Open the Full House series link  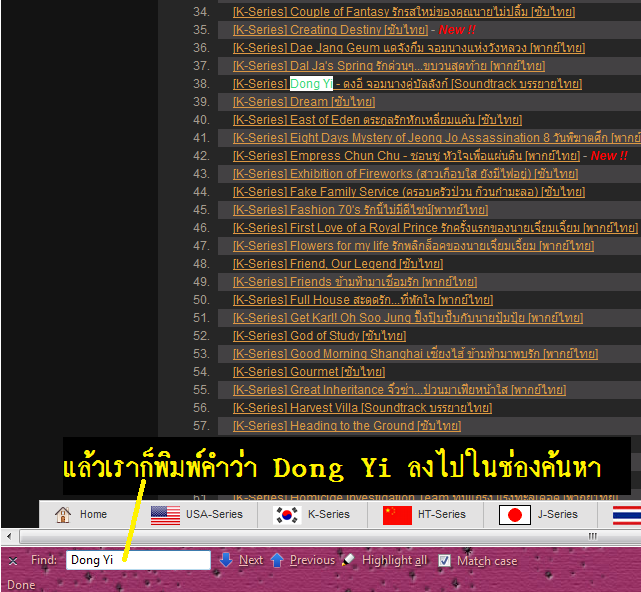tap(363, 300)
